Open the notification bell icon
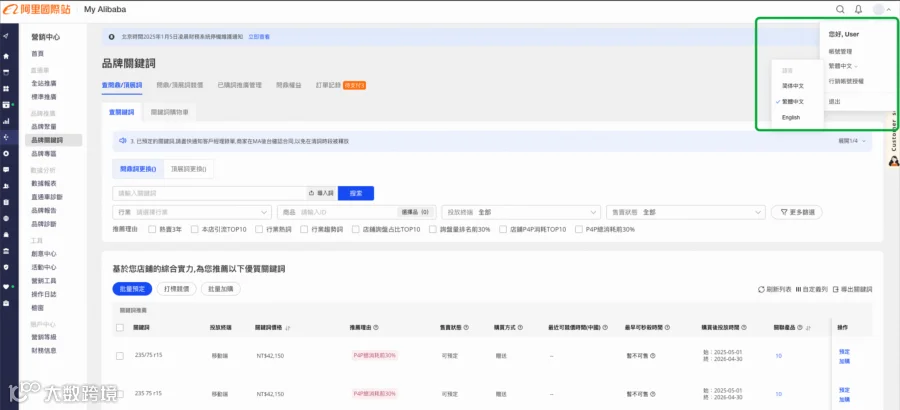 click(x=858, y=9)
